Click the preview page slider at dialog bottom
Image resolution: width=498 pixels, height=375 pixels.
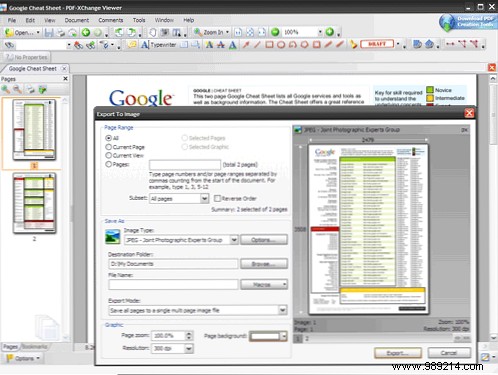coord(382,339)
